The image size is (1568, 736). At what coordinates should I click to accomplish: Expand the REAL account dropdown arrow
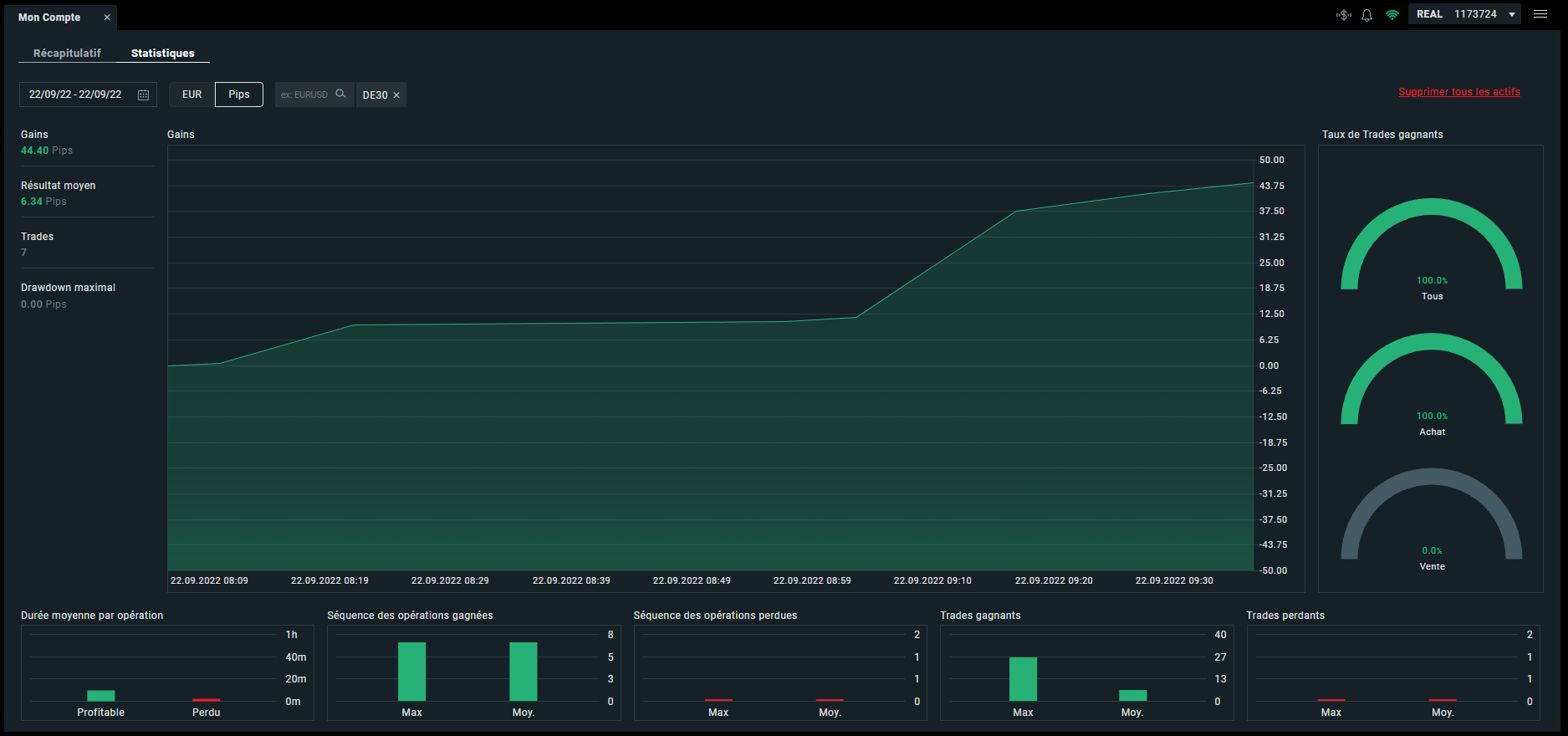[x=1512, y=14]
